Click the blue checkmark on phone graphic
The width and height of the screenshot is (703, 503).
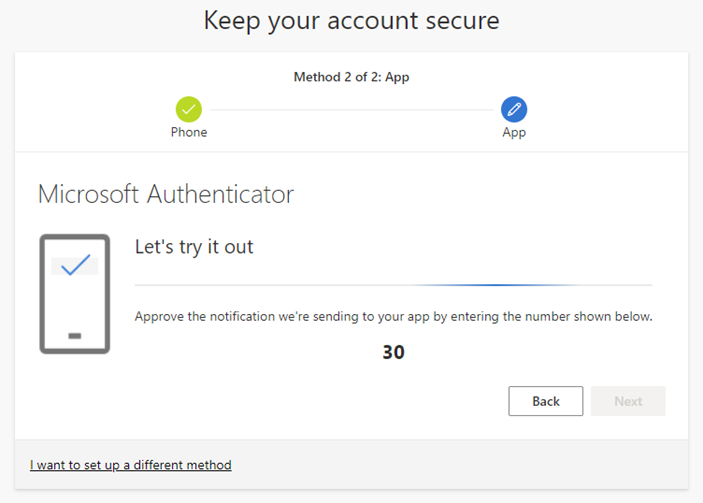pyautogui.click(x=75, y=265)
